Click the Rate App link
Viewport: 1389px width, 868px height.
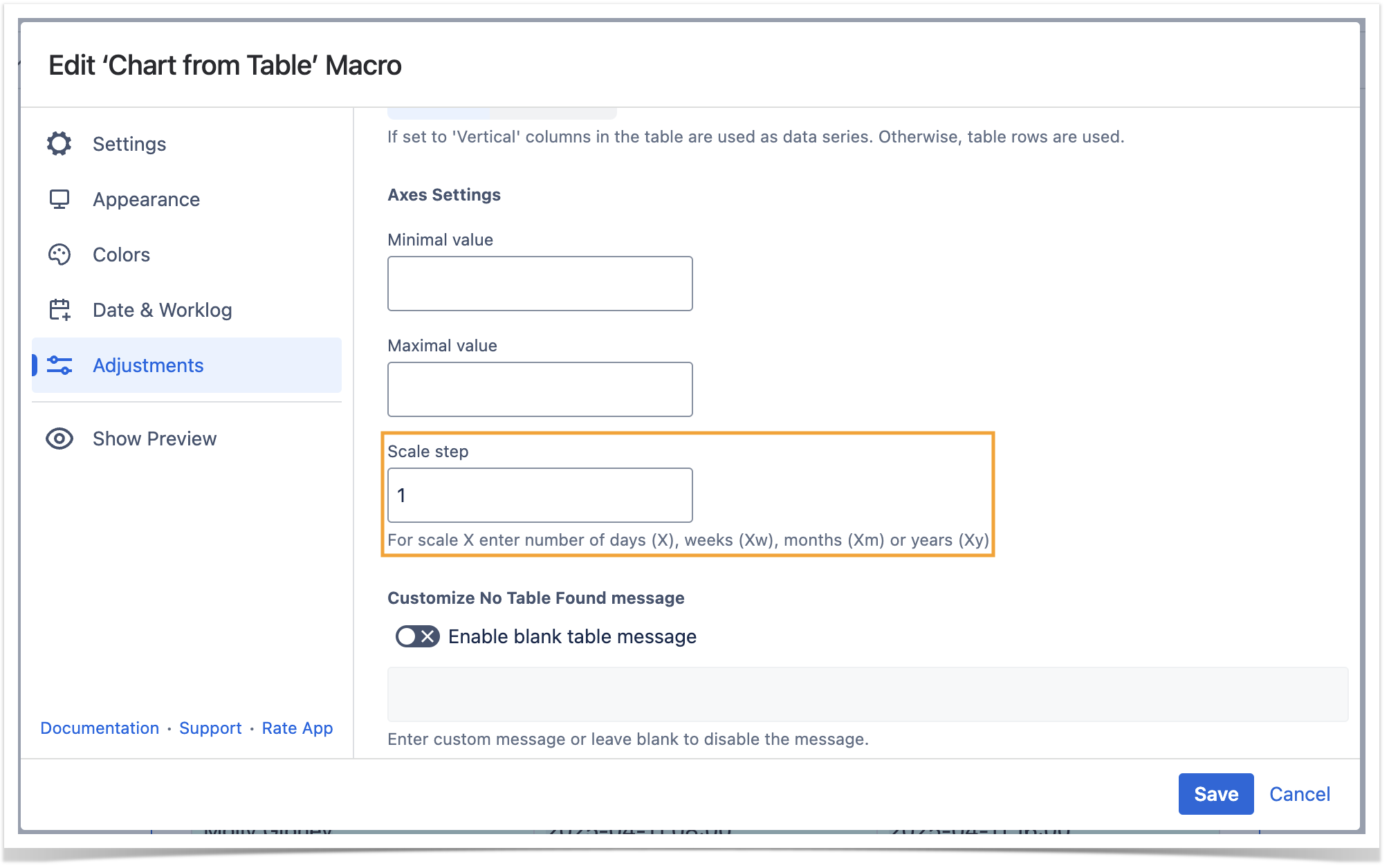click(297, 728)
